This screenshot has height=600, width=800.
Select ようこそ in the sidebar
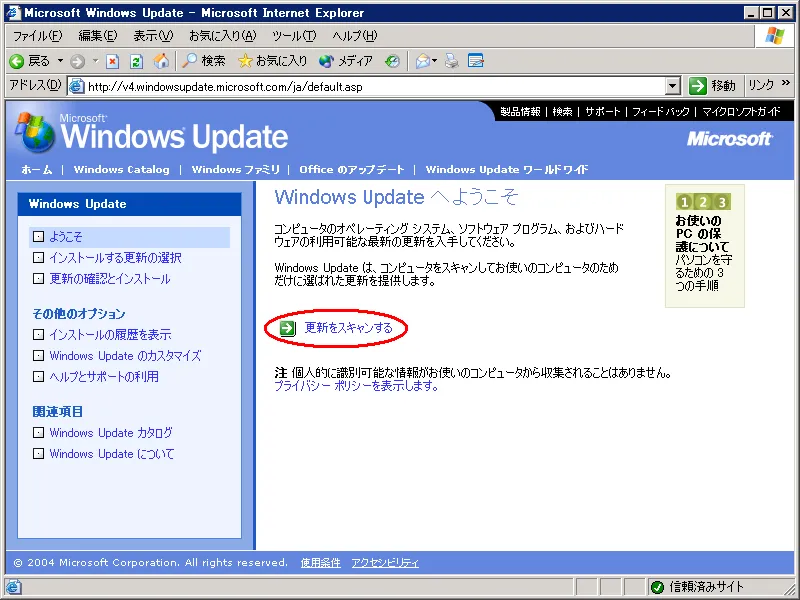65,237
